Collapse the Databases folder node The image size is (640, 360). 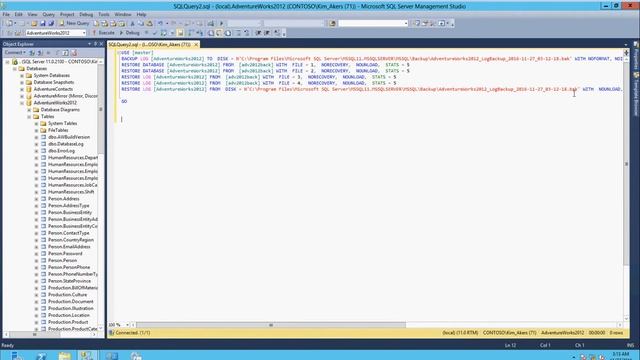15,69
